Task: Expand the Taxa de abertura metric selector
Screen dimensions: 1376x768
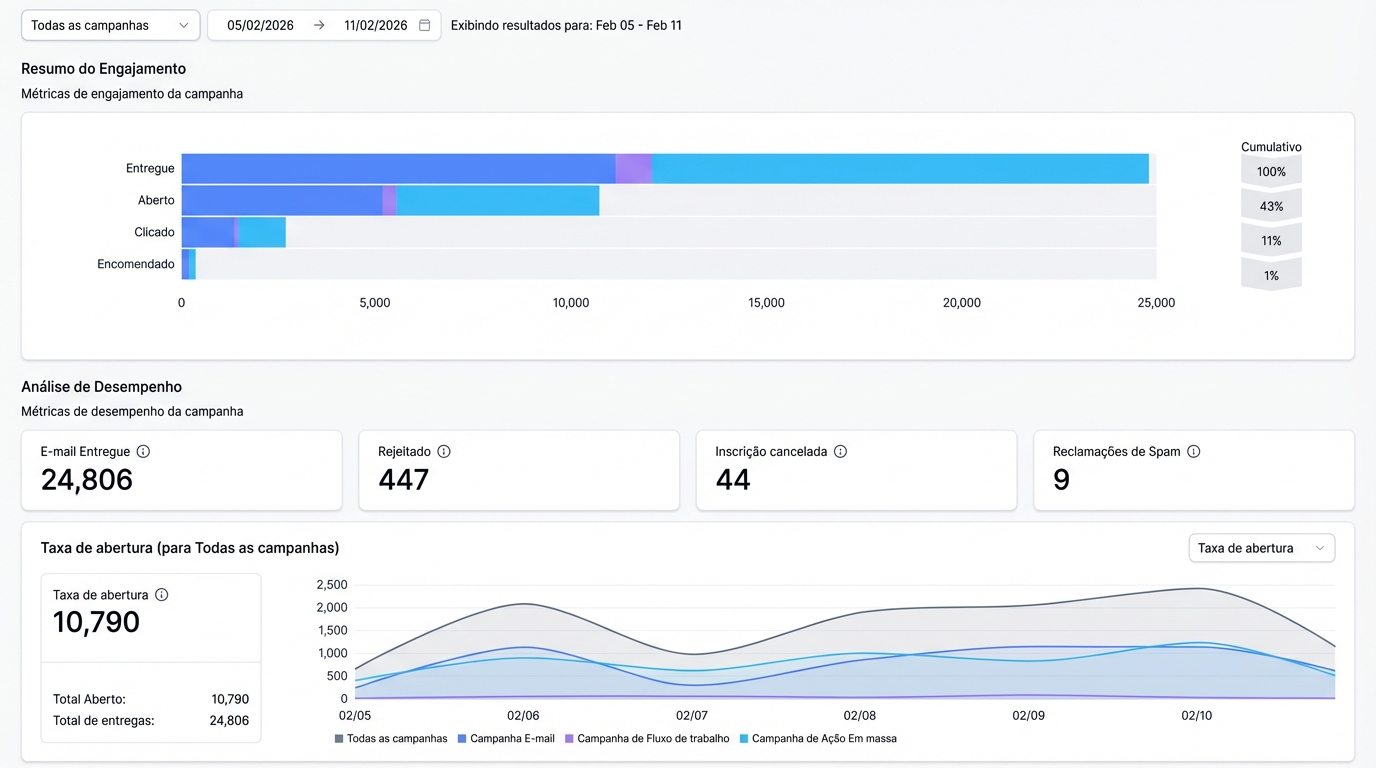Action: click(1261, 548)
